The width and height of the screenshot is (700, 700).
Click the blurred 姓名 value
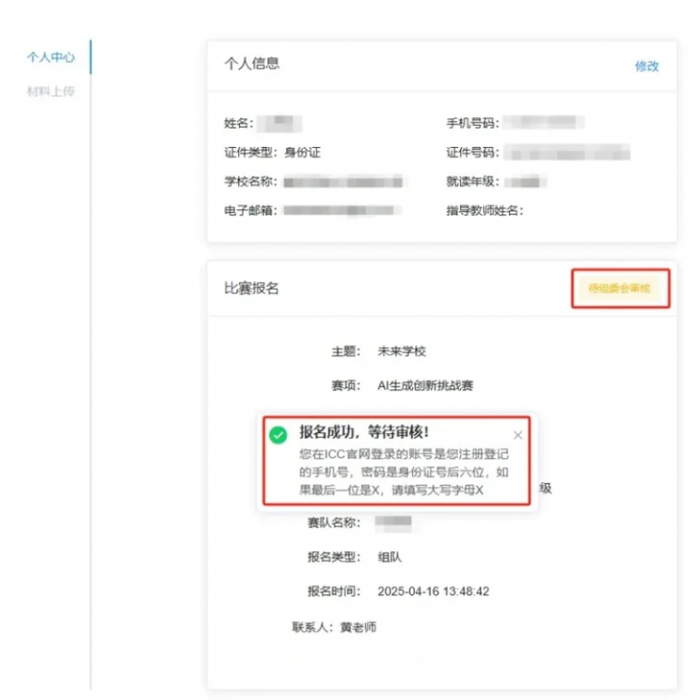(279, 123)
